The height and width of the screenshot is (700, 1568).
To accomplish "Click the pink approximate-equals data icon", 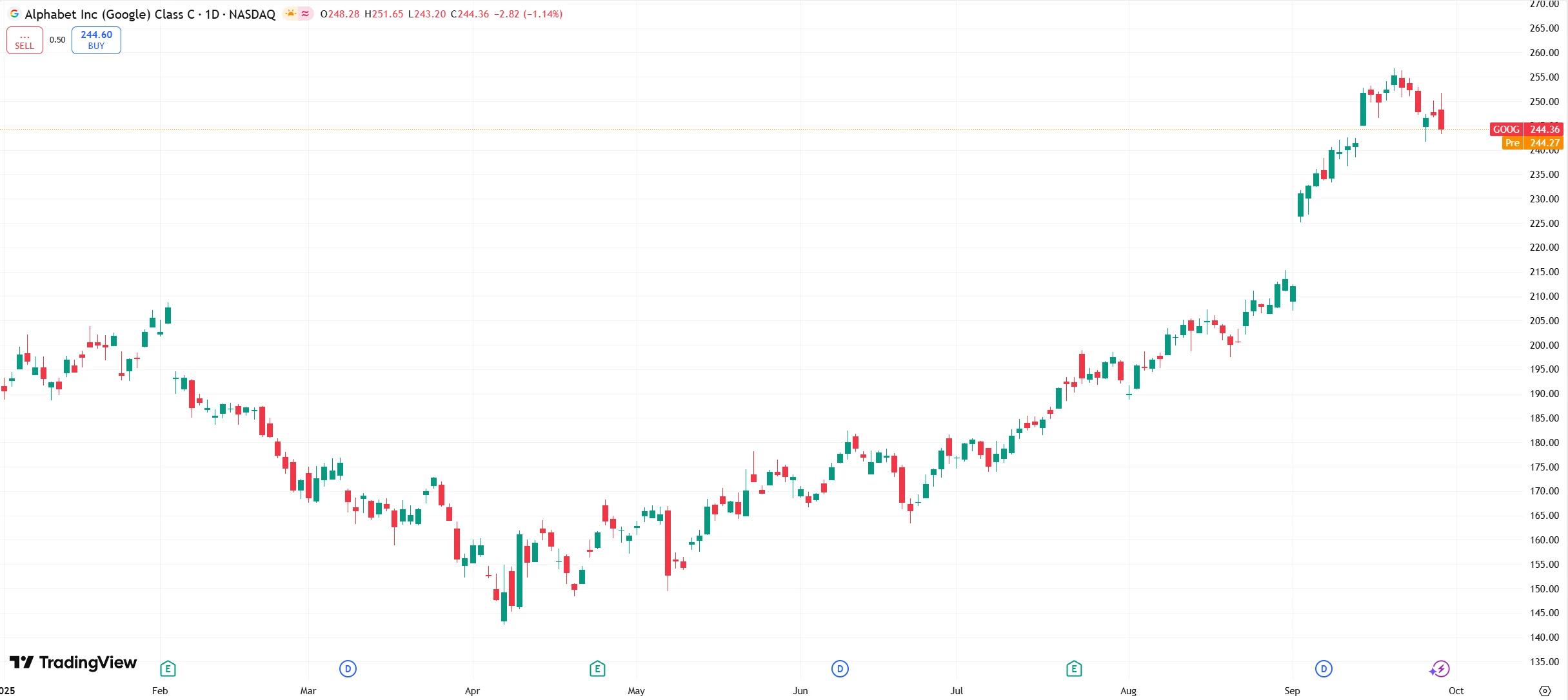I will pyautogui.click(x=305, y=14).
